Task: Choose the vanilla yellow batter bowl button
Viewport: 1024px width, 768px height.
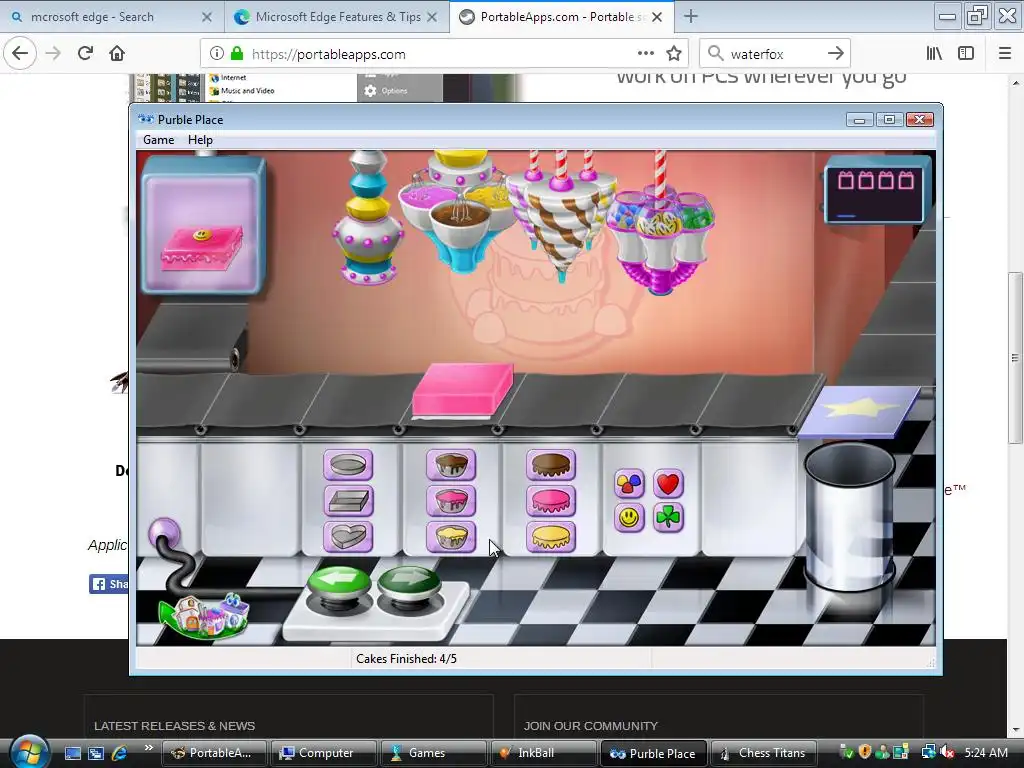Action: pyautogui.click(x=451, y=537)
